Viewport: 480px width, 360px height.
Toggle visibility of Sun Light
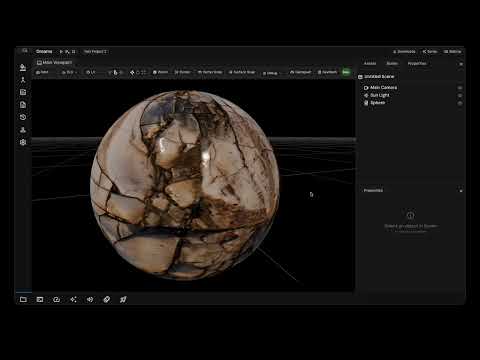[x=460, y=95]
